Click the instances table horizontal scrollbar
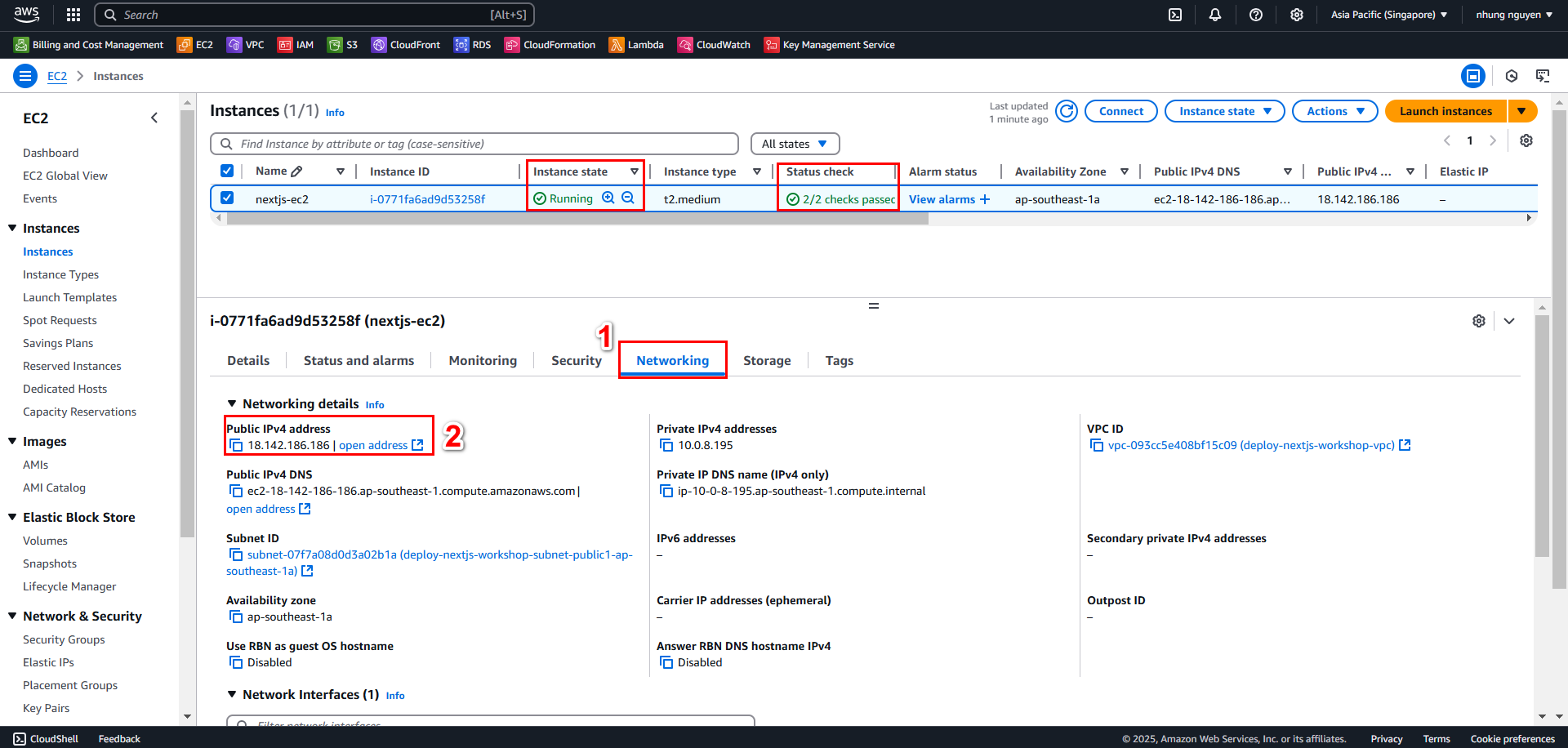1568x748 pixels. coord(577,218)
